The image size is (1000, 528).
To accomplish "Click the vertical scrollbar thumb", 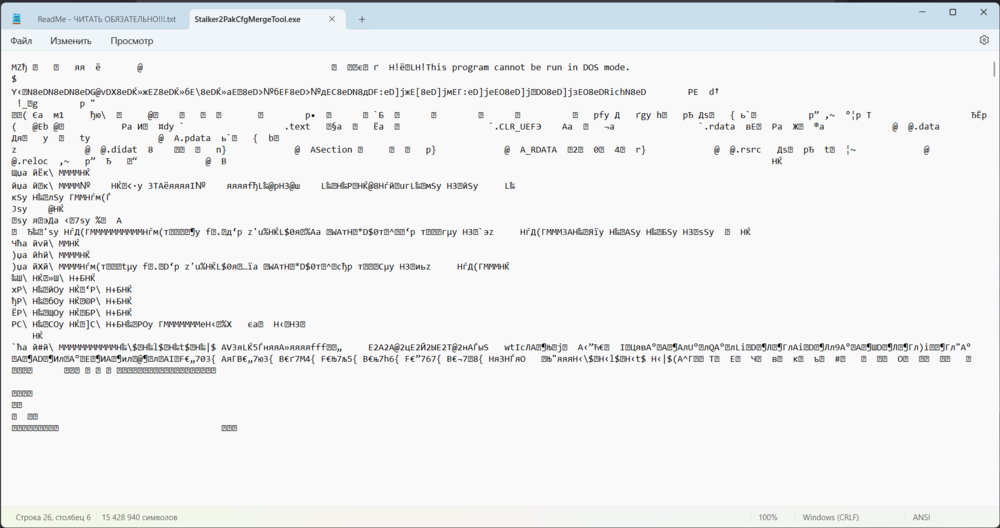I will click(994, 68).
